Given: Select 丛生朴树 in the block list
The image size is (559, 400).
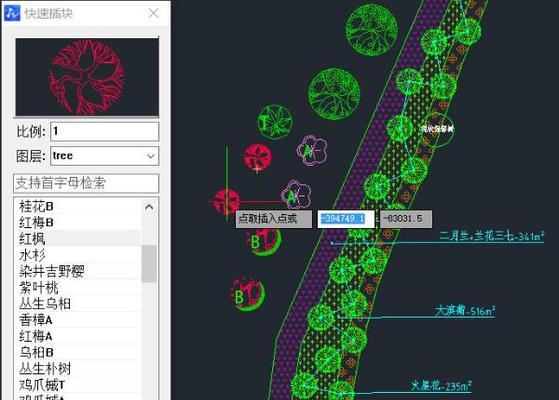Looking at the screenshot, I should point(78,369).
